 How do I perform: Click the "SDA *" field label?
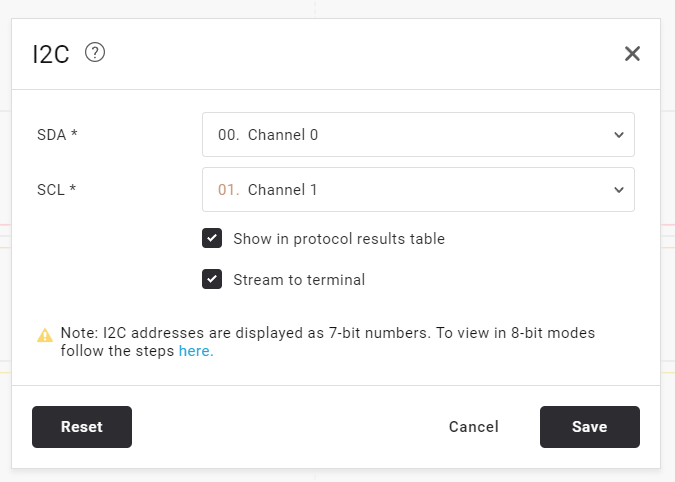click(58, 135)
